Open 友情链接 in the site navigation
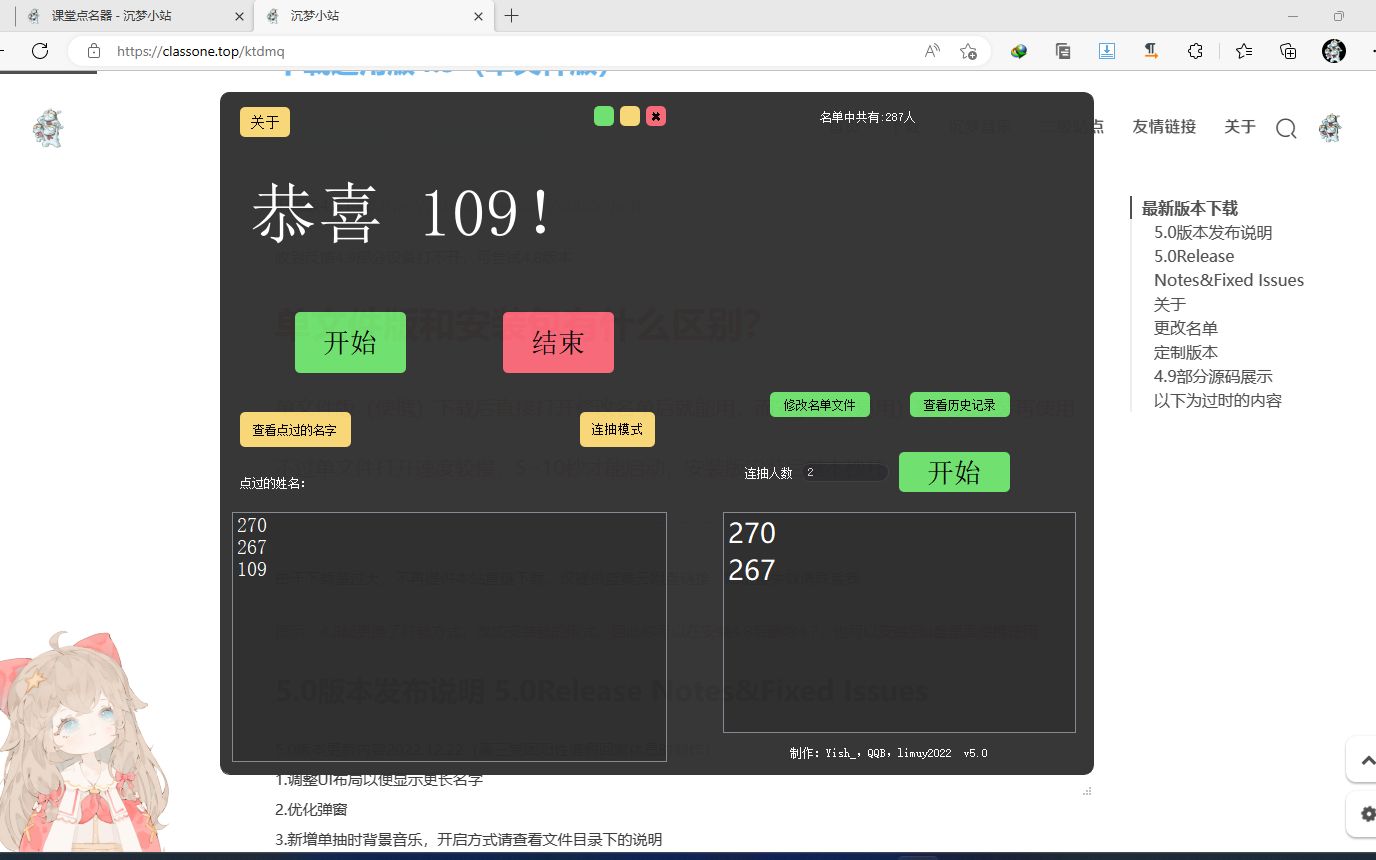This screenshot has height=860, width=1376. pyautogui.click(x=1164, y=127)
